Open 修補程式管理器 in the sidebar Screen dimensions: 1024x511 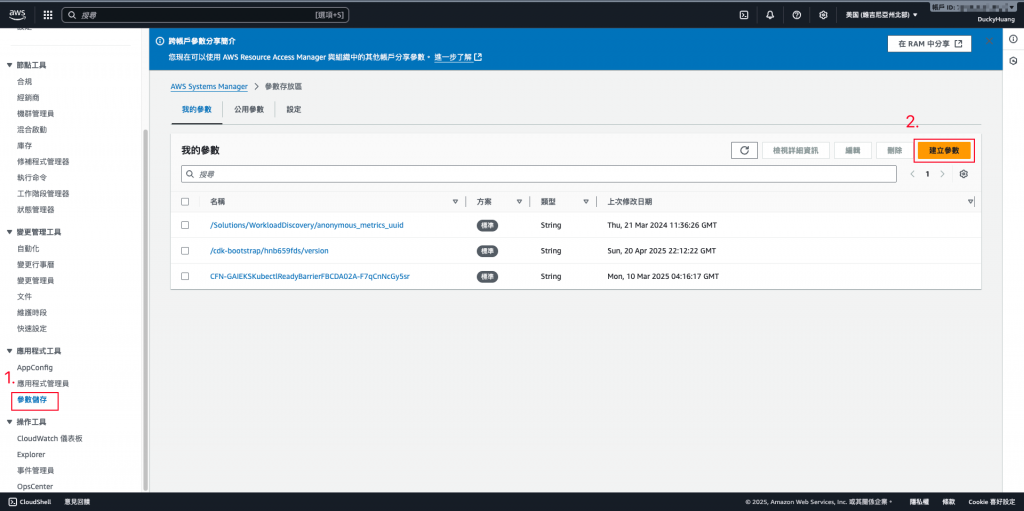[x=42, y=161]
